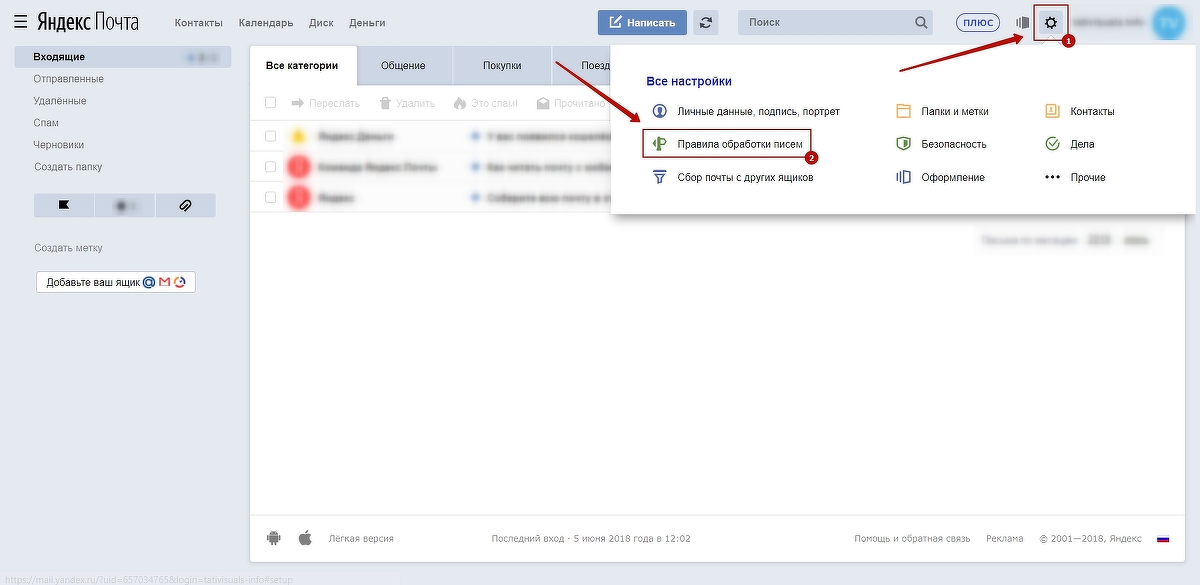Open the Apple app icon in footer

point(305,538)
